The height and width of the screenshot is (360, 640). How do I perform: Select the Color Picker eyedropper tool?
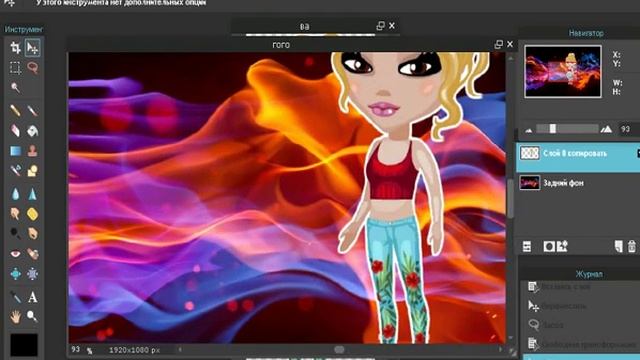coord(15,297)
